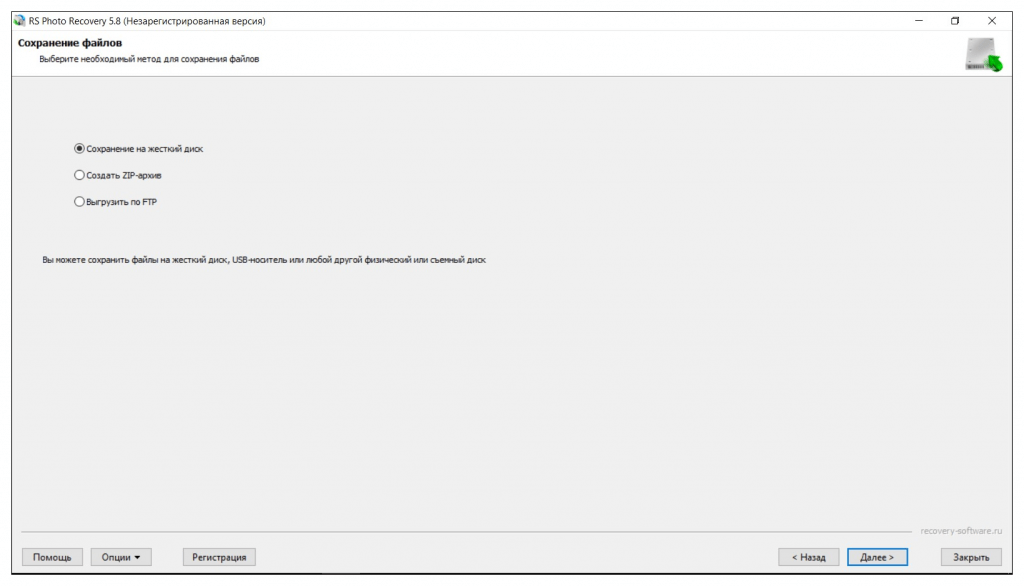
Task: Close the window using the title bar X
Action: point(991,21)
